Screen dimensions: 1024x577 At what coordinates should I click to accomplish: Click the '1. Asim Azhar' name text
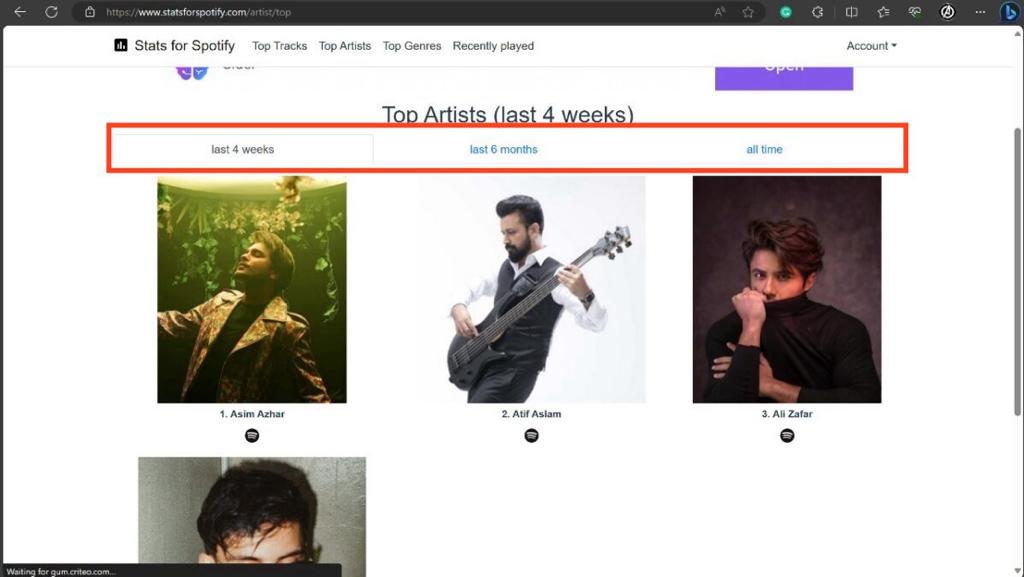click(252, 414)
